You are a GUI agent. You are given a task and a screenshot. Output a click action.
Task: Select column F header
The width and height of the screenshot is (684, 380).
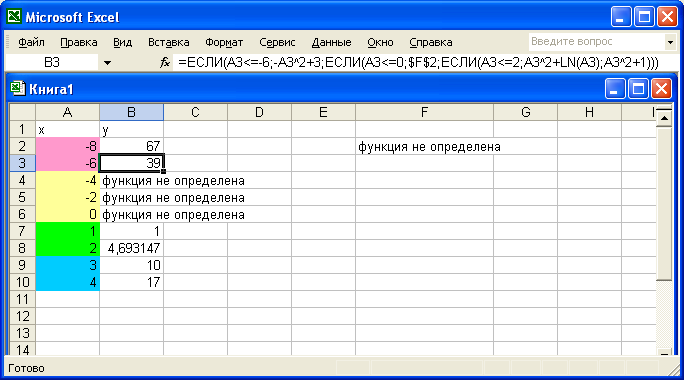point(424,113)
